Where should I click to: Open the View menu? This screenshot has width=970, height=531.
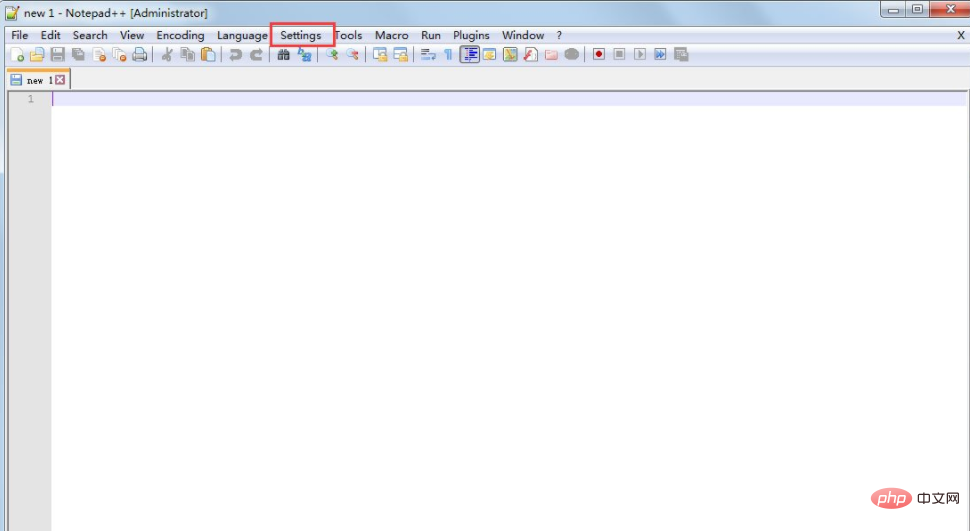click(132, 35)
